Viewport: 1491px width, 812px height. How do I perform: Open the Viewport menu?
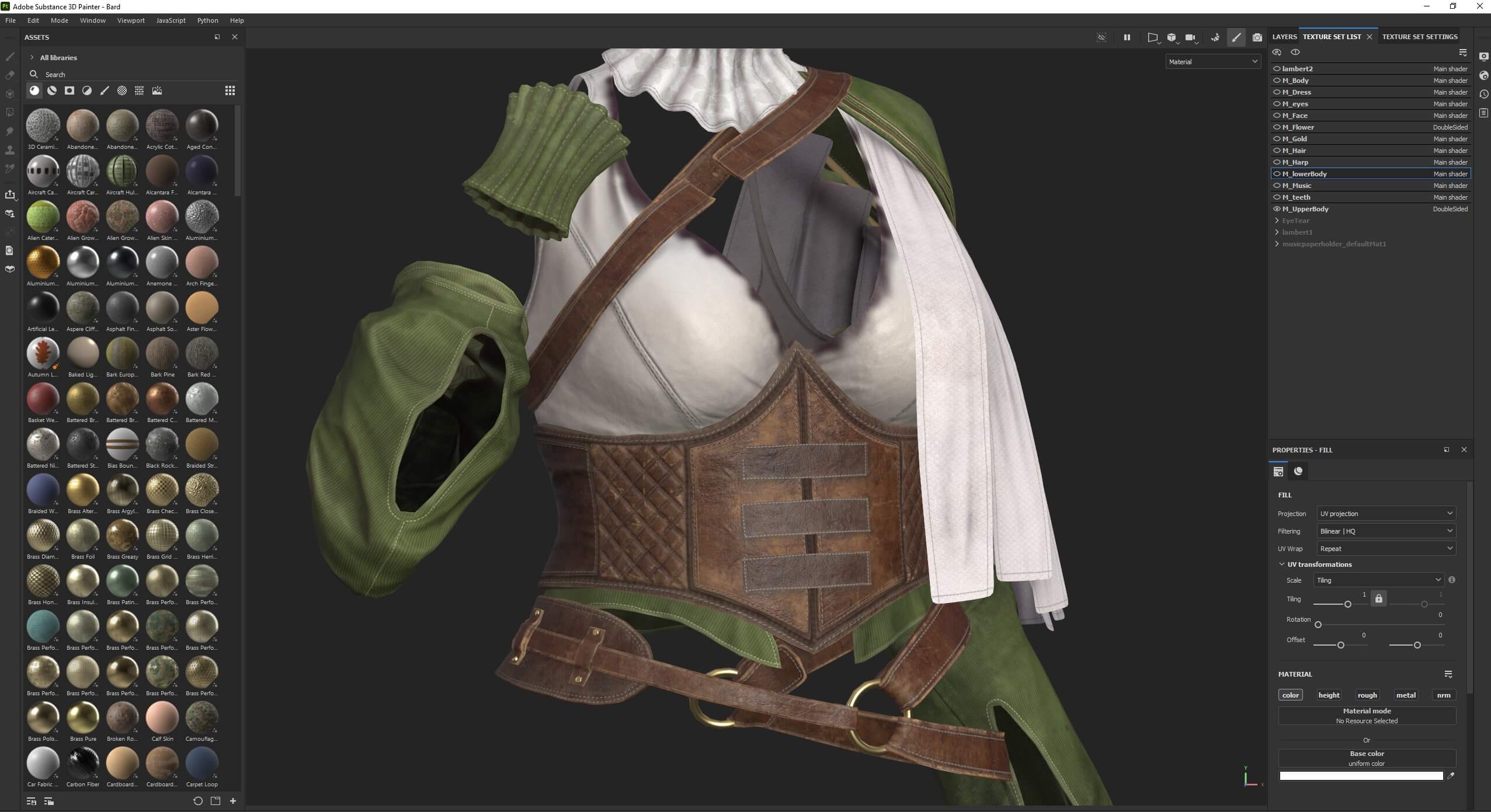130,20
